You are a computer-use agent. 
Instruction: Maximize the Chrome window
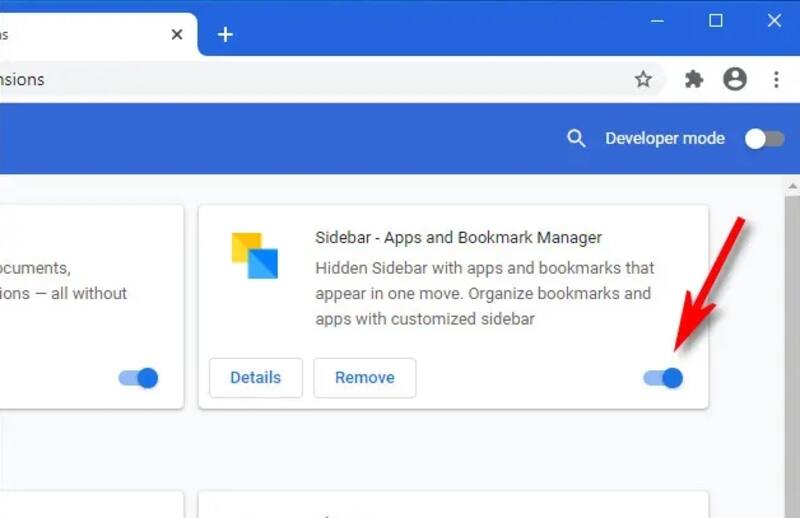pyautogui.click(x=716, y=20)
